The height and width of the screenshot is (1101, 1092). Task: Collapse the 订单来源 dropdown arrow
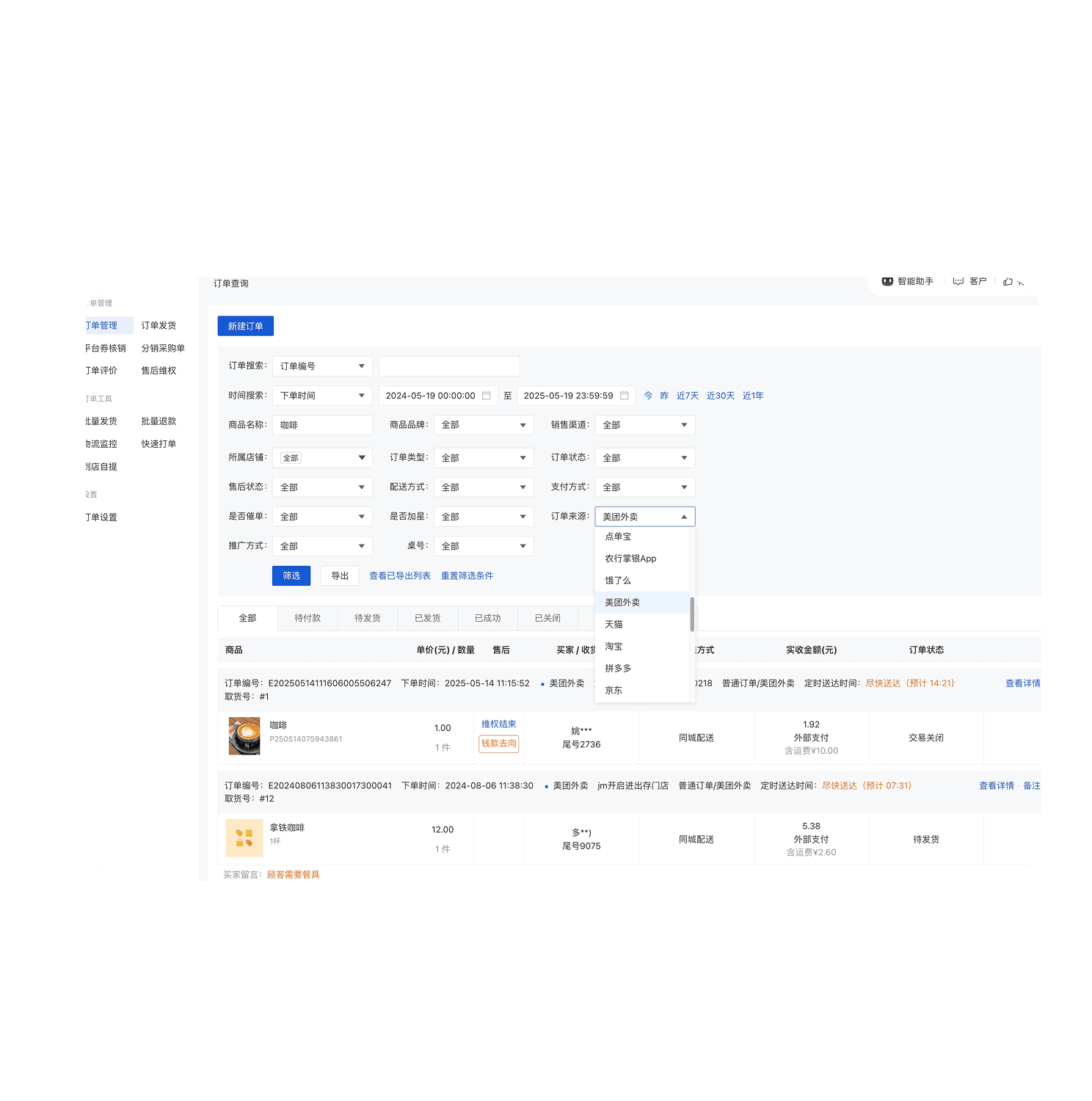click(x=683, y=517)
